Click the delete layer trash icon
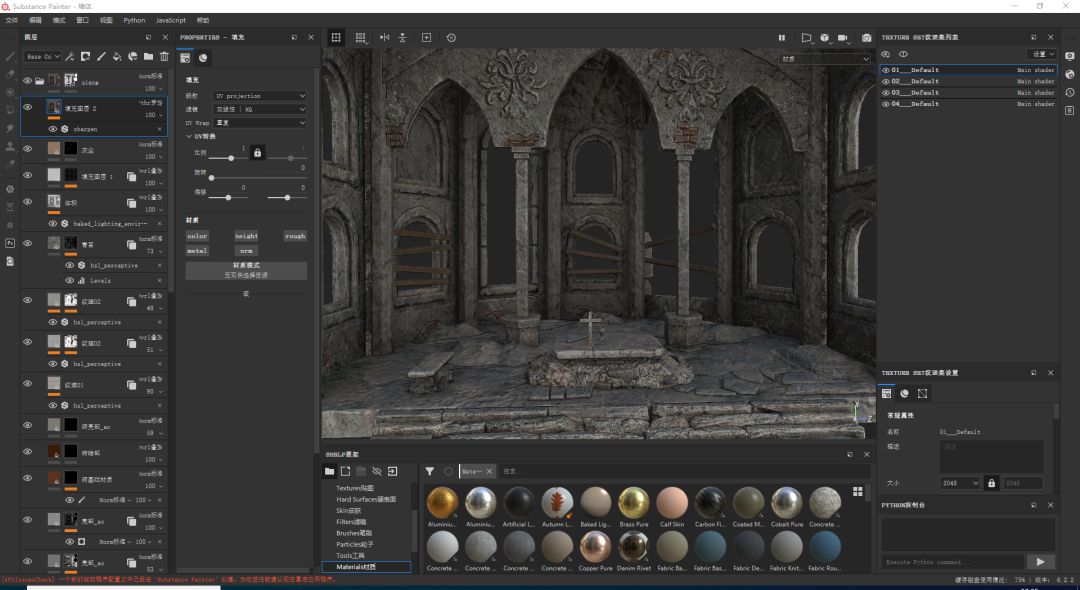 click(x=164, y=57)
